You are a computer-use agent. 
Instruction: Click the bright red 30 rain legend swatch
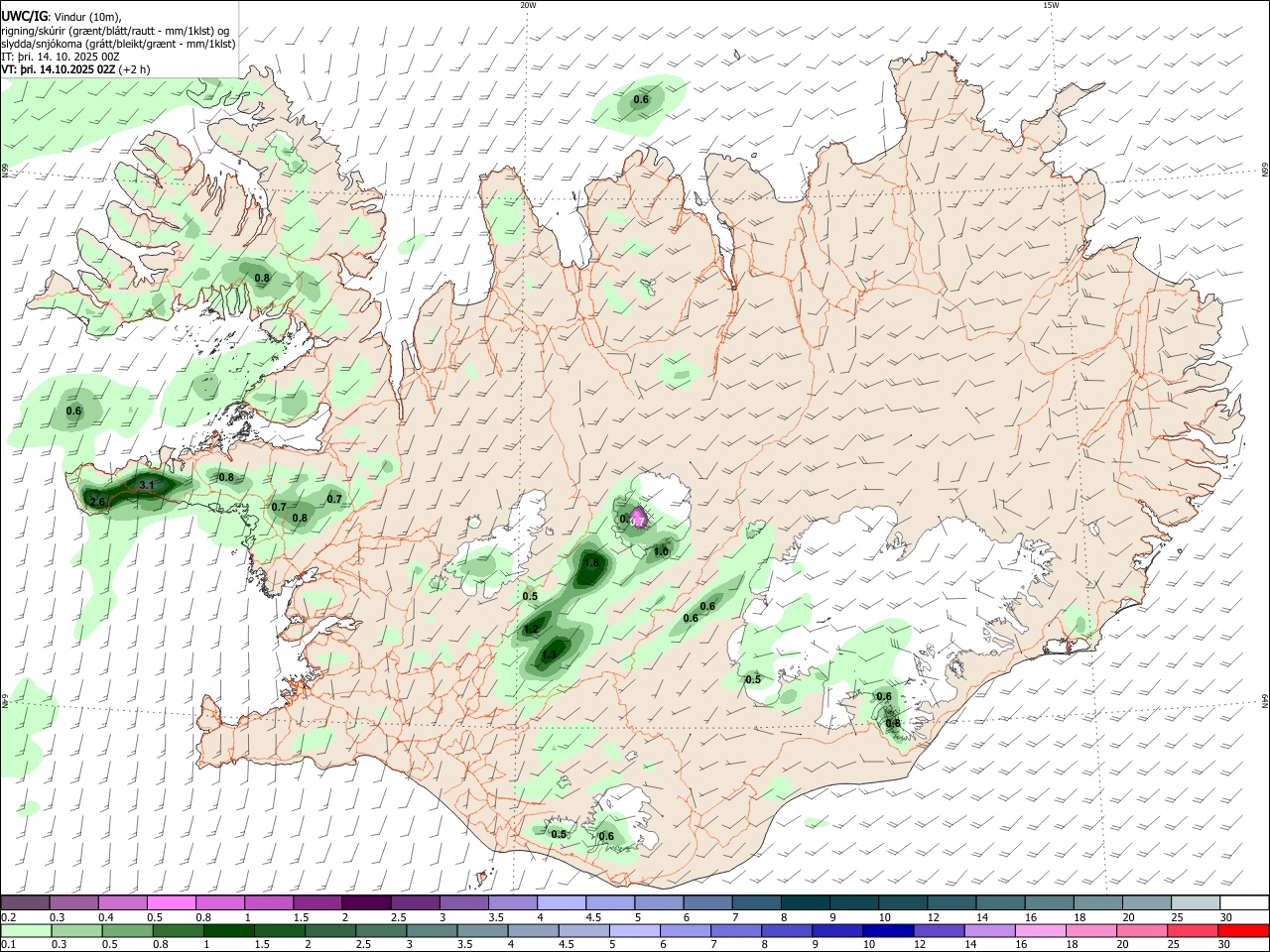point(1244,931)
